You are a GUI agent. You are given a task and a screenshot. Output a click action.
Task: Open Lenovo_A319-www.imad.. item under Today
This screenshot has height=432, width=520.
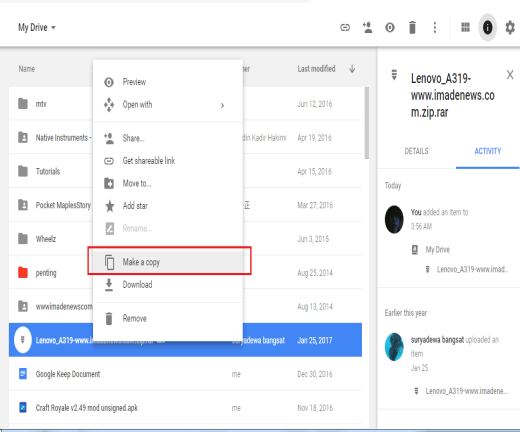click(x=472, y=269)
